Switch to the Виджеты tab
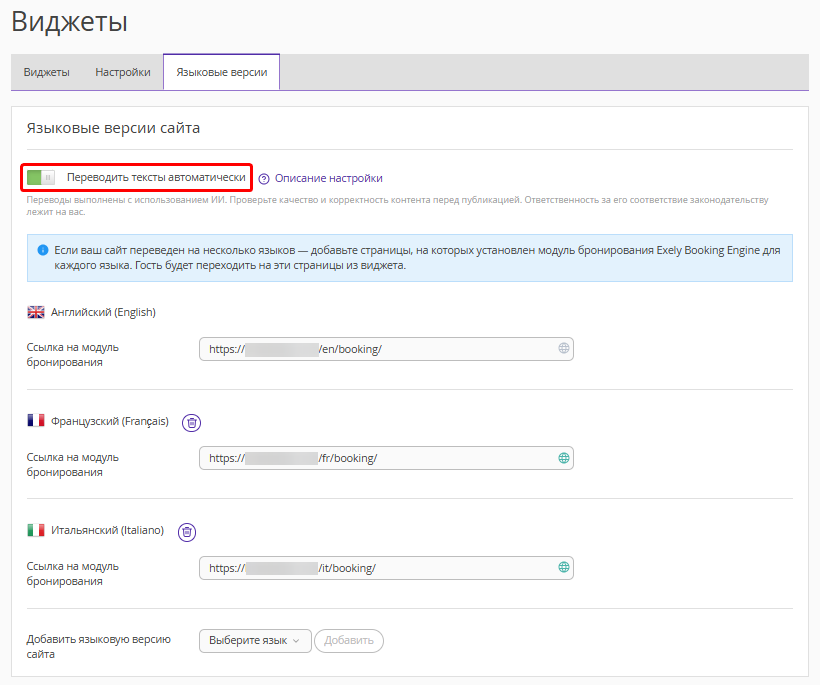The height and width of the screenshot is (685, 820). point(47,72)
